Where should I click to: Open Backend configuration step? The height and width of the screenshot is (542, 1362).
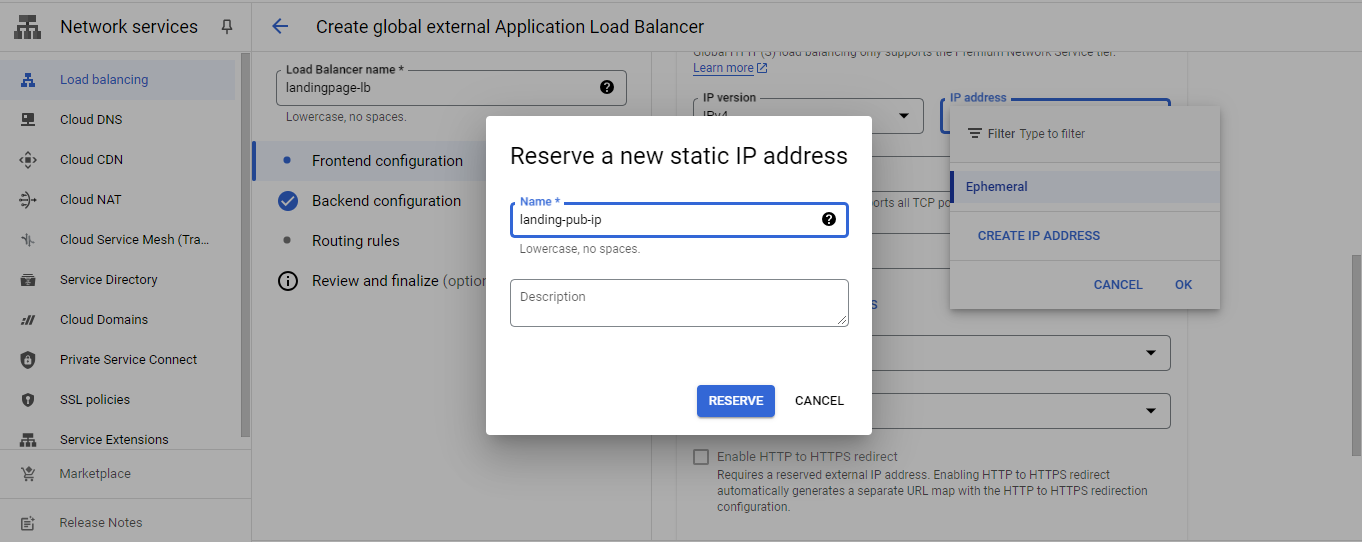(386, 201)
